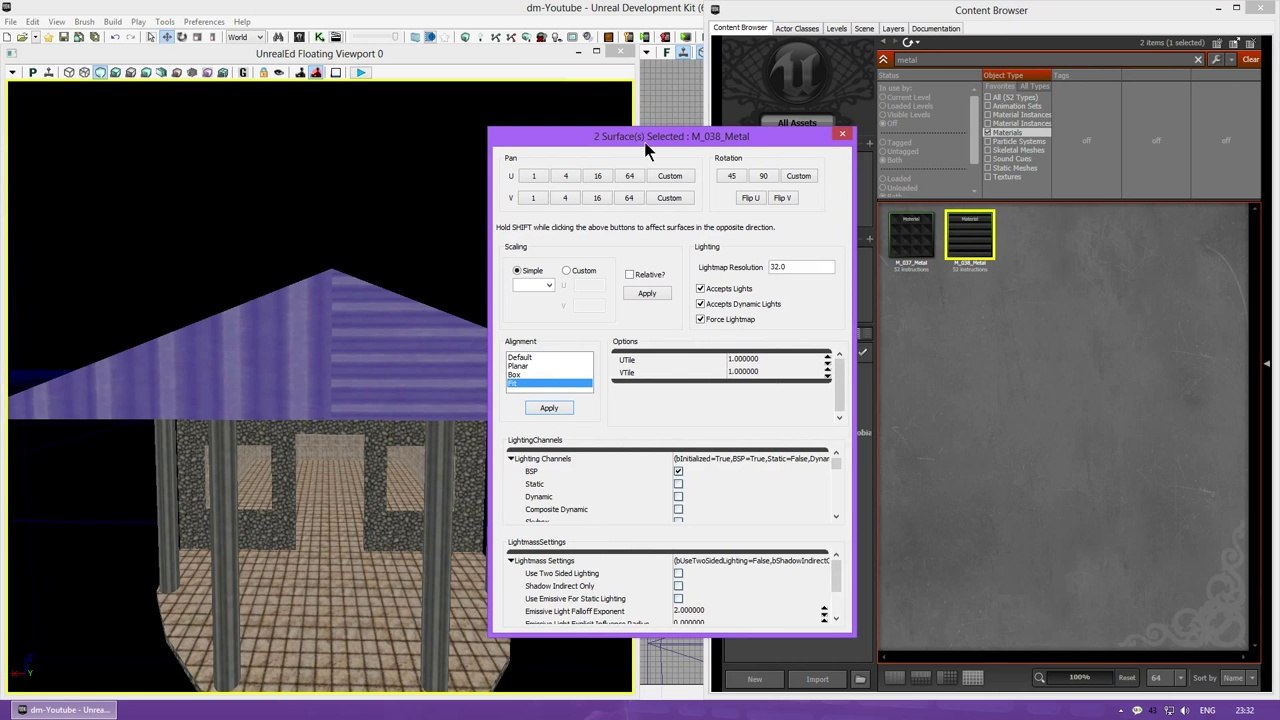Viewport: 1280px width, 720px height.
Task: Switch to the Layers tab
Action: click(x=893, y=28)
